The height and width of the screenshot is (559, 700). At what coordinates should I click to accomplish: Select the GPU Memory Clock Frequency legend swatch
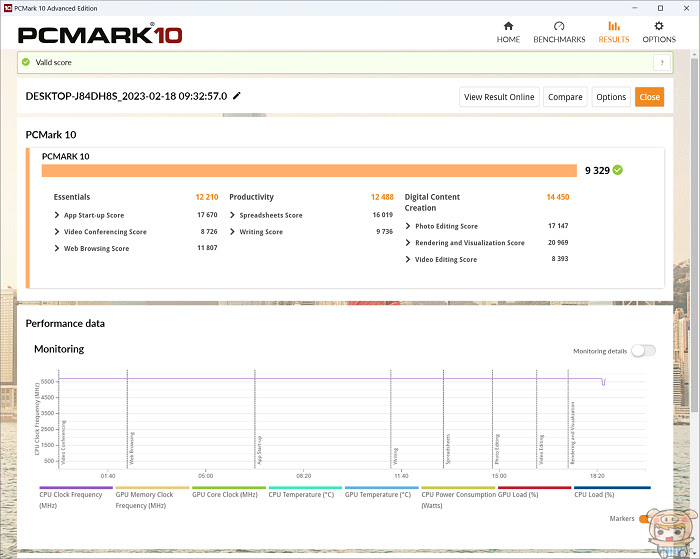[152, 488]
